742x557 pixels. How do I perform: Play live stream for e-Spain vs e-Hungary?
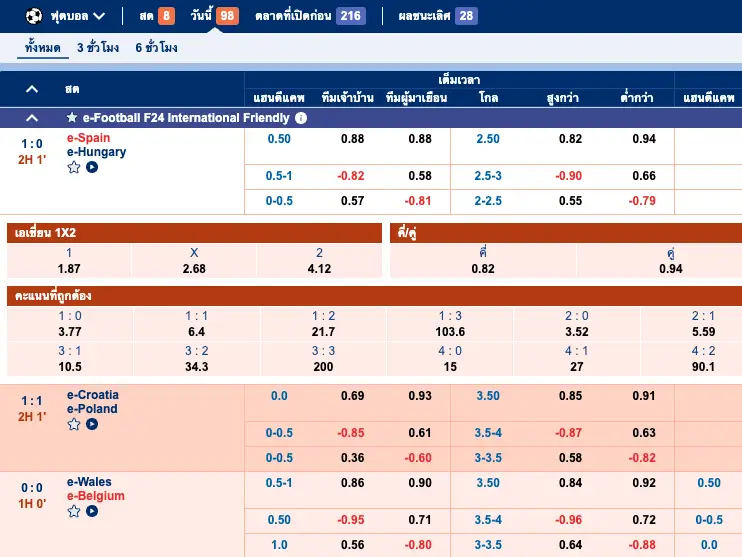[92, 167]
